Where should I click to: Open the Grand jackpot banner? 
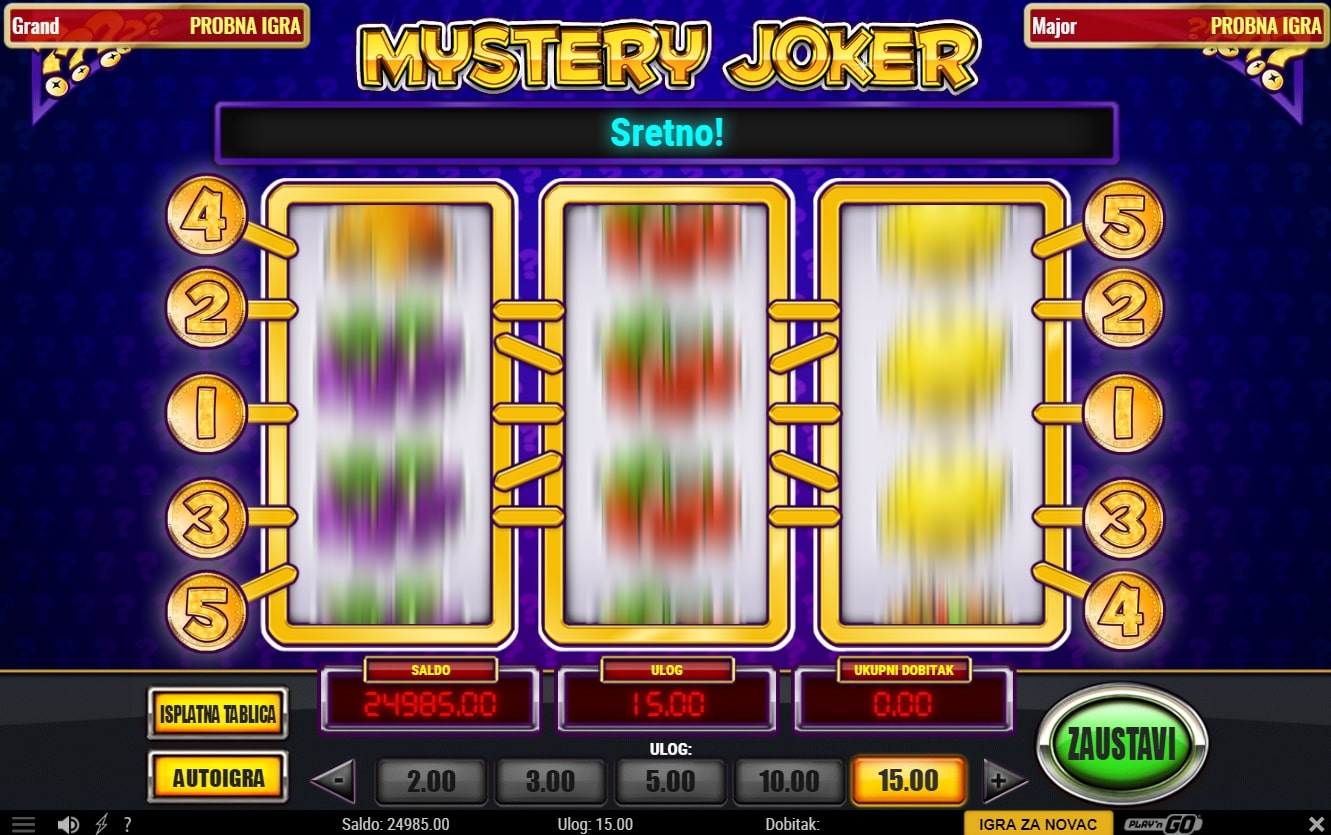[157, 26]
